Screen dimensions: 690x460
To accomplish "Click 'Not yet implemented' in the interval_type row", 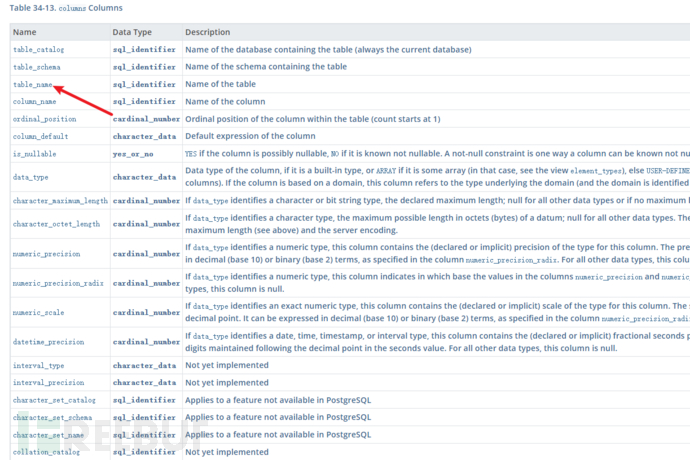I will point(227,365).
